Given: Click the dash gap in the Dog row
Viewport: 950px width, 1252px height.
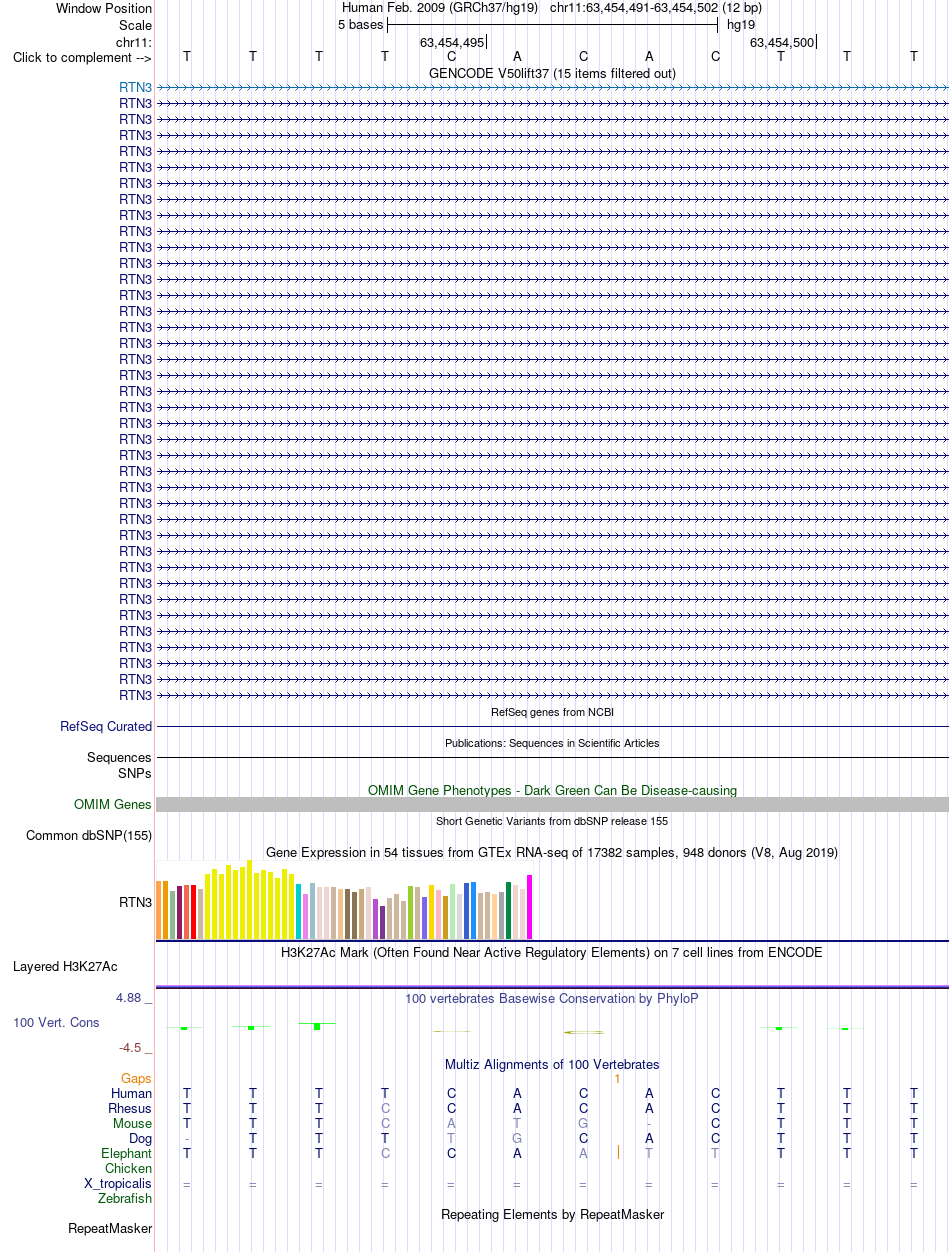Looking at the screenshot, I should coord(186,1138).
